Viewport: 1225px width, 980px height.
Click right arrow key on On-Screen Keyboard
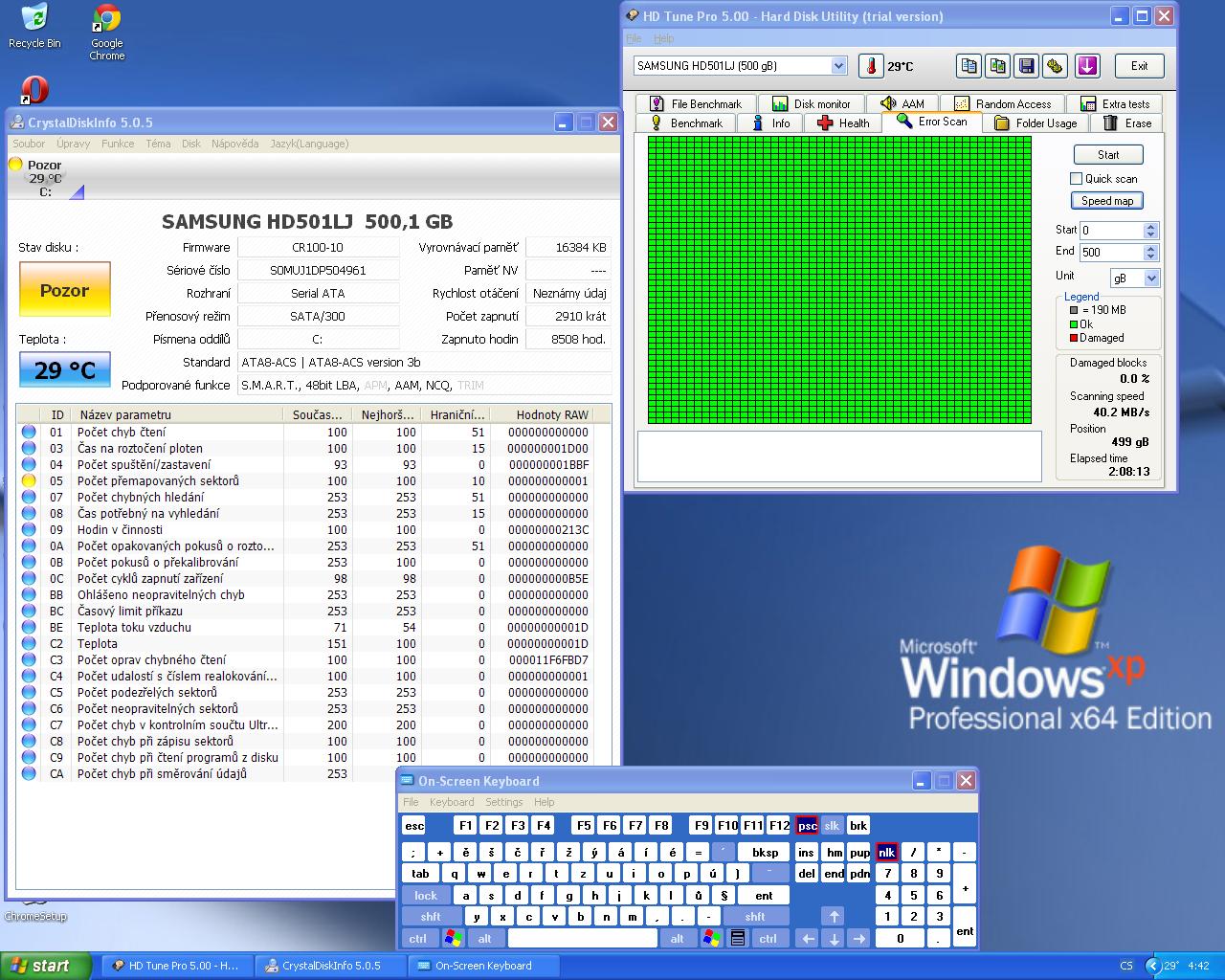pyautogui.click(x=858, y=939)
